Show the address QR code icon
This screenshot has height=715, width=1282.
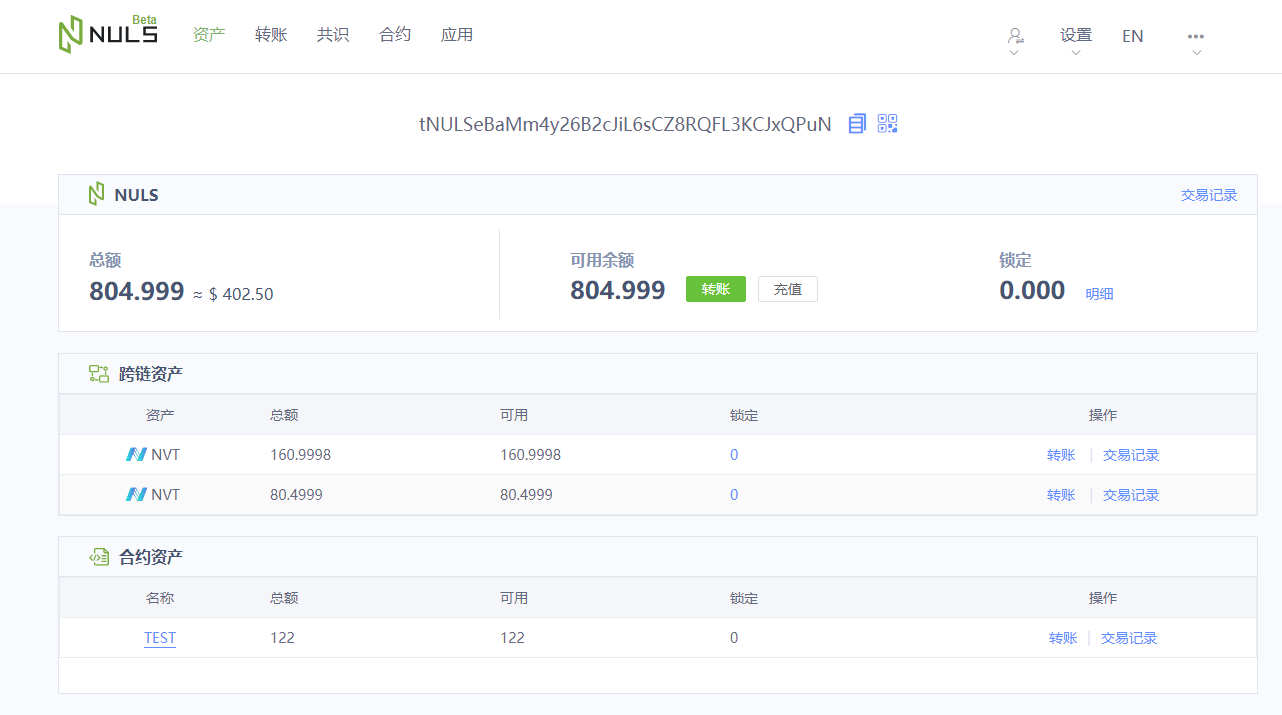coord(888,124)
